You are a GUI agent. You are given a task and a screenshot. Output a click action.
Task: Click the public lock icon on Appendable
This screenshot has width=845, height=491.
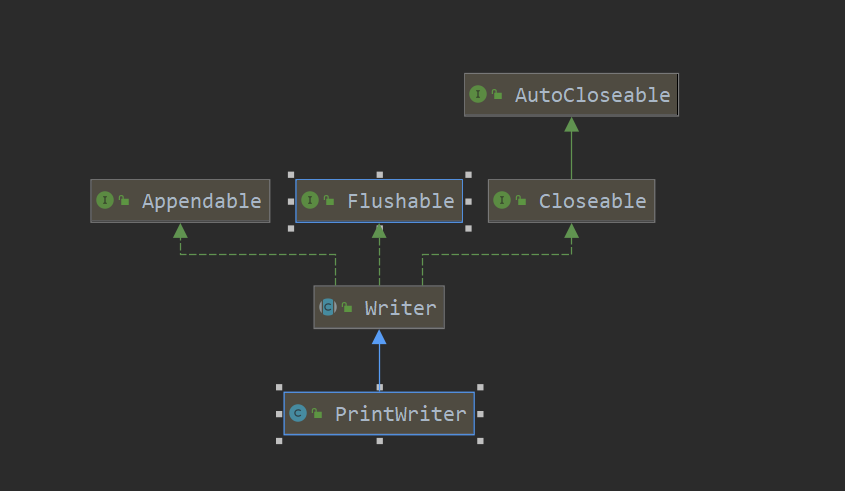[x=124, y=201]
